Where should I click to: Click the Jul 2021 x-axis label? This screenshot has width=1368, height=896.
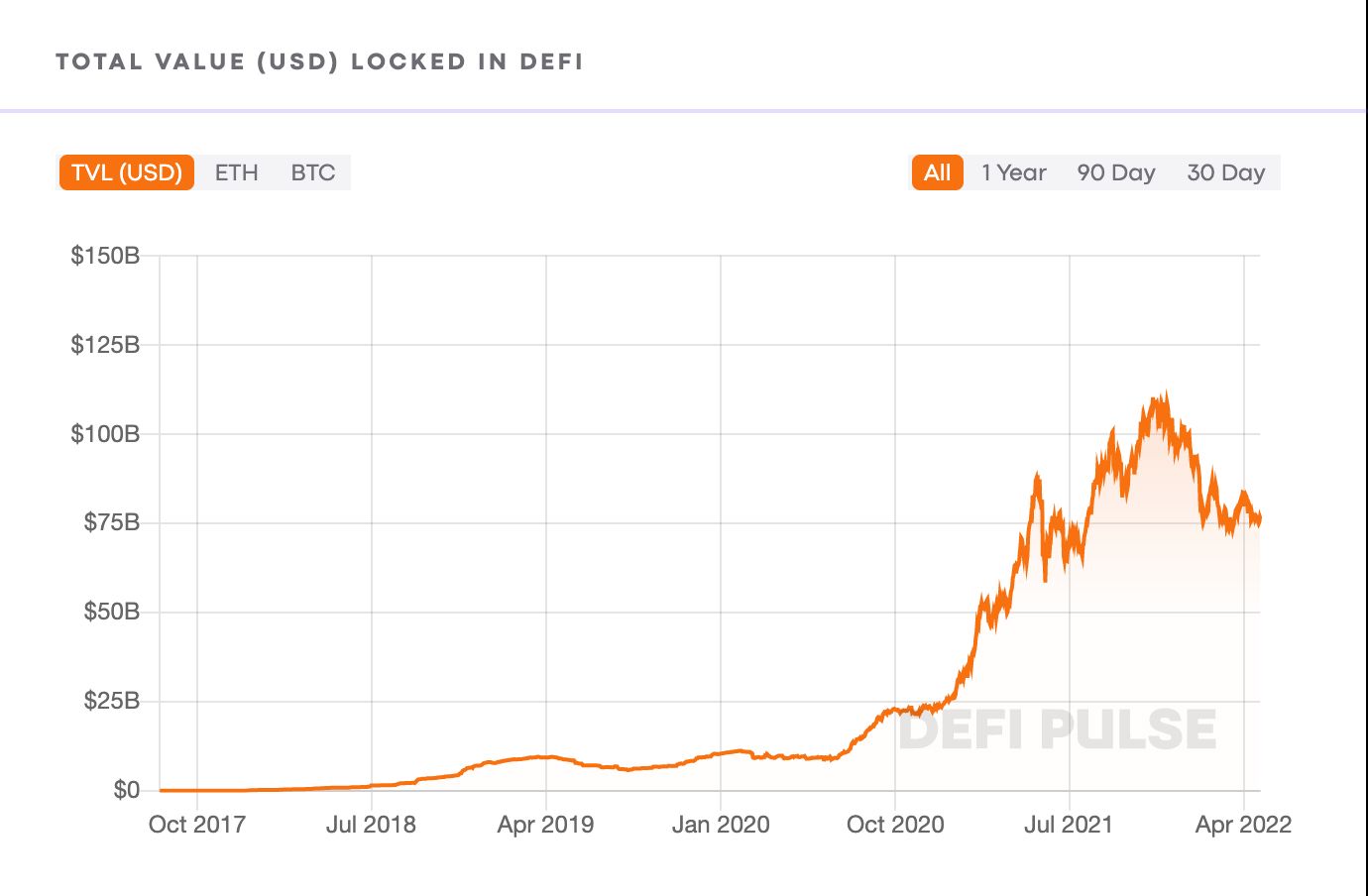click(x=1069, y=825)
